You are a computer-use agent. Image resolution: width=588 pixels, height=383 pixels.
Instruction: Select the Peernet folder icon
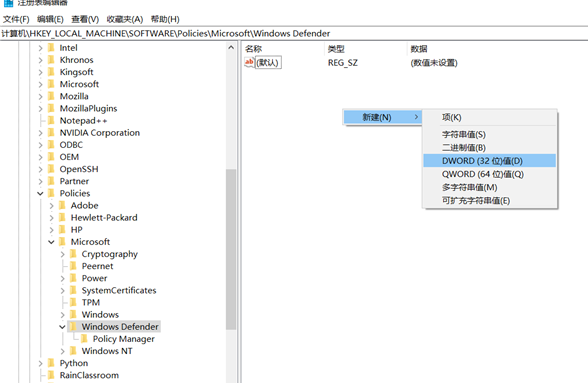[74, 266]
